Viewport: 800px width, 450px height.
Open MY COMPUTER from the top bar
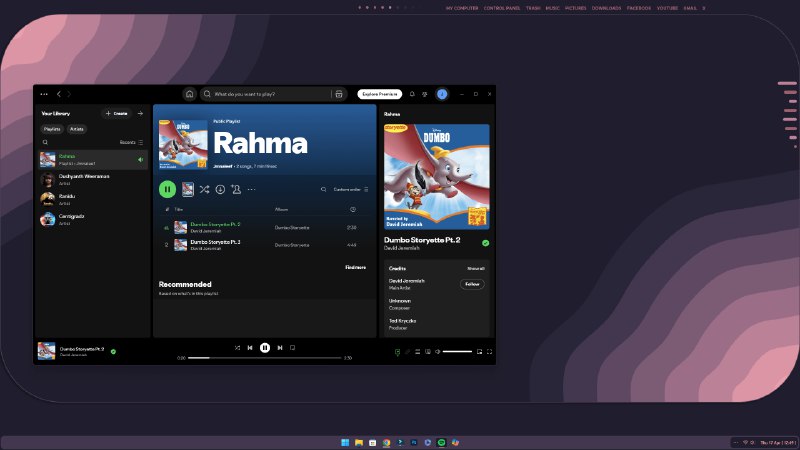tap(462, 8)
